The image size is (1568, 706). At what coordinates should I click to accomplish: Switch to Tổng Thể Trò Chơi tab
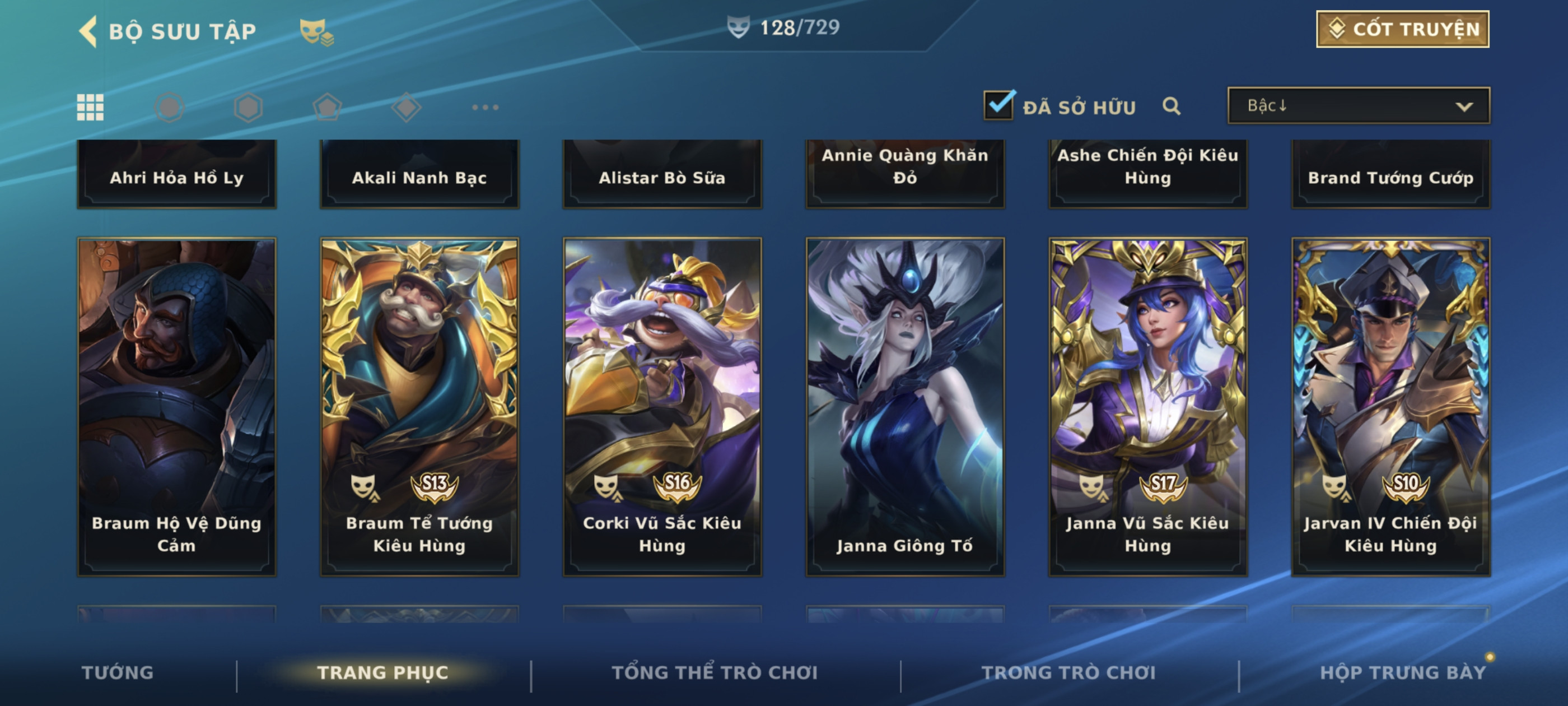[715, 672]
